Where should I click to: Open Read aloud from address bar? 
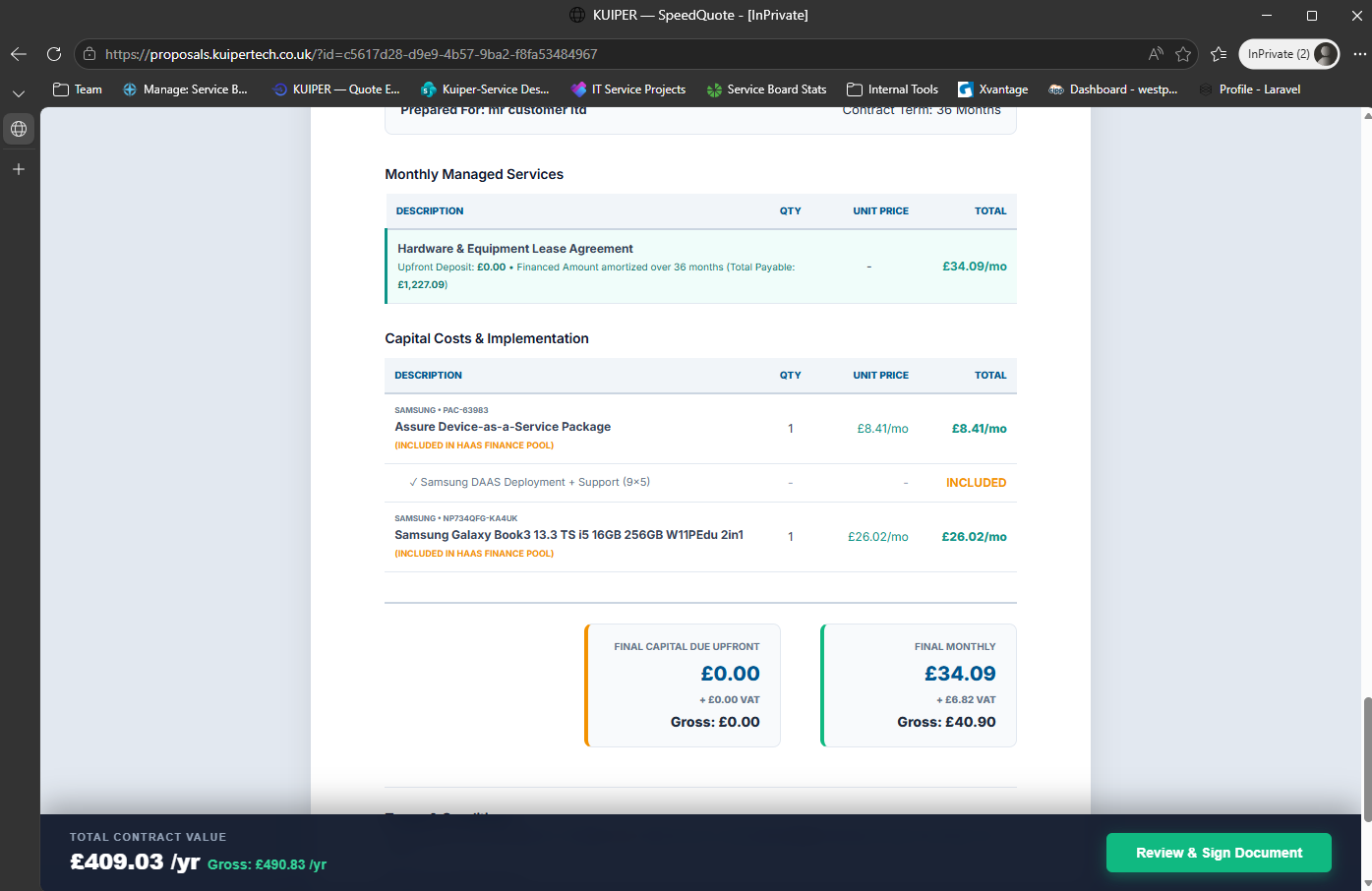(x=1156, y=54)
